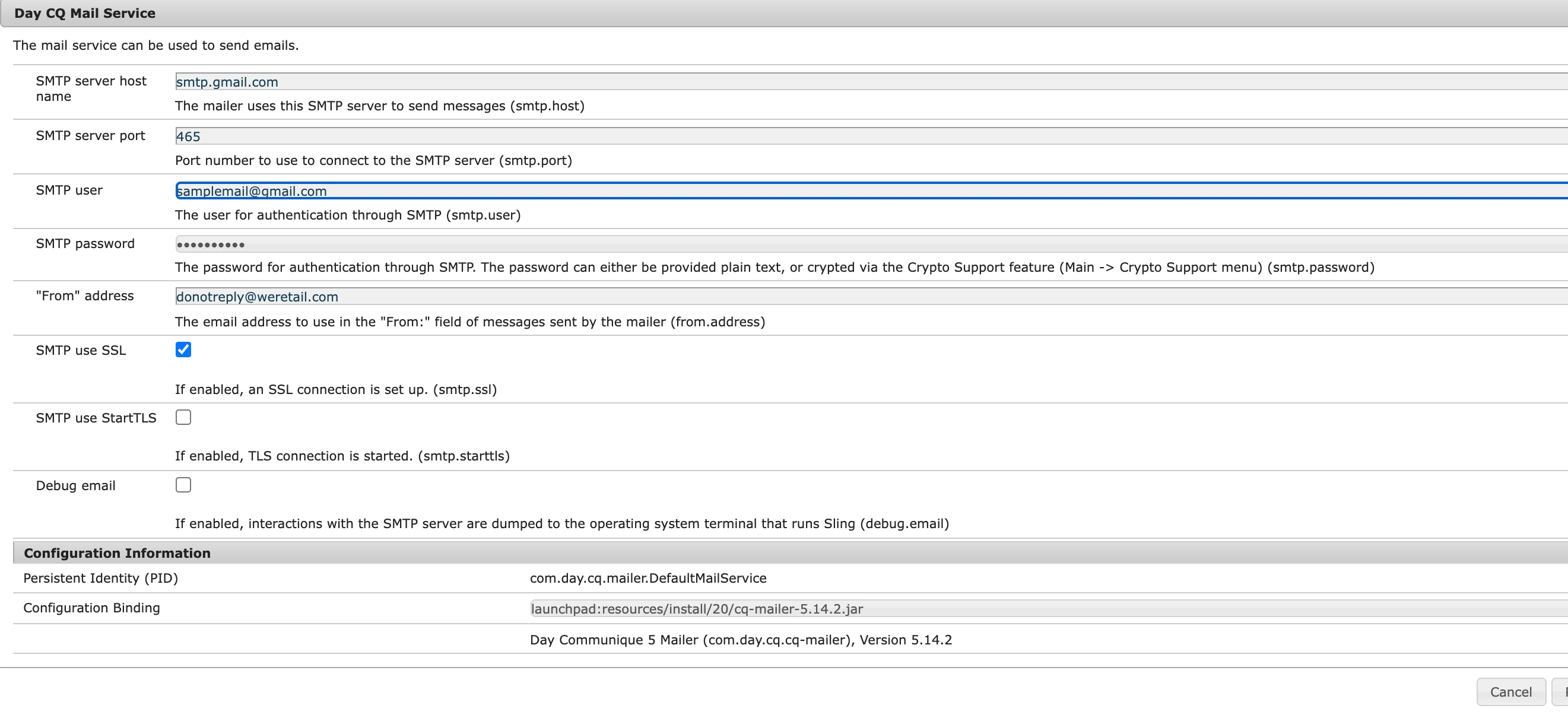1568x718 pixels.
Task: Focus the SMTP server port field
Action: tap(852, 136)
